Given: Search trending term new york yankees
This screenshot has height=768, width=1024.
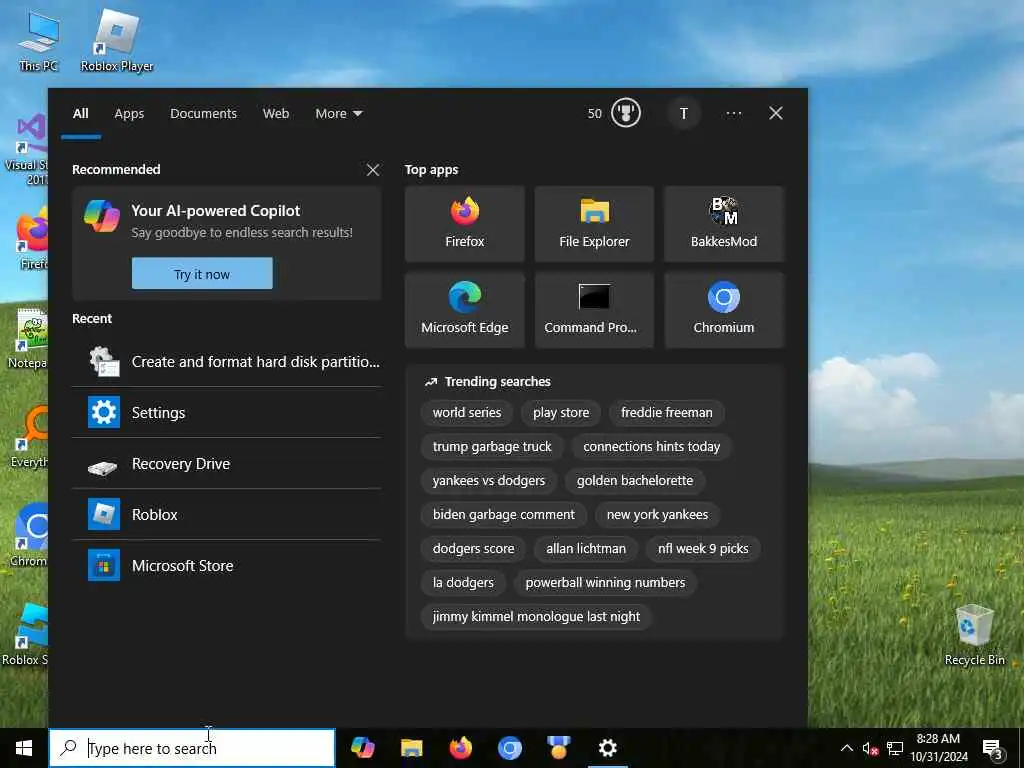Looking at the screenshot, I should coord(657,515).
